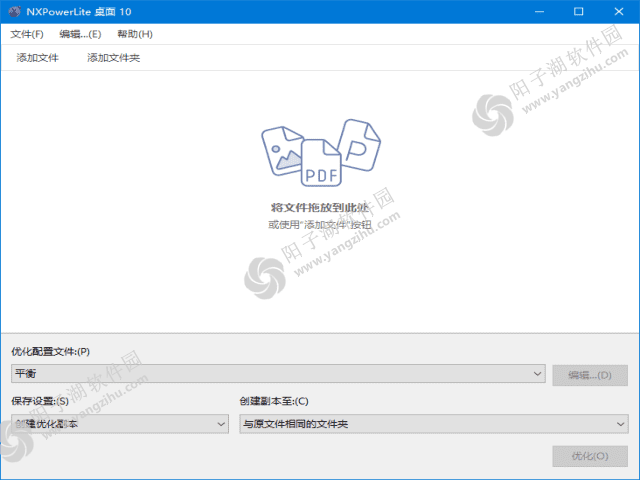Open the 文件(F) menu

coord(27,34)
